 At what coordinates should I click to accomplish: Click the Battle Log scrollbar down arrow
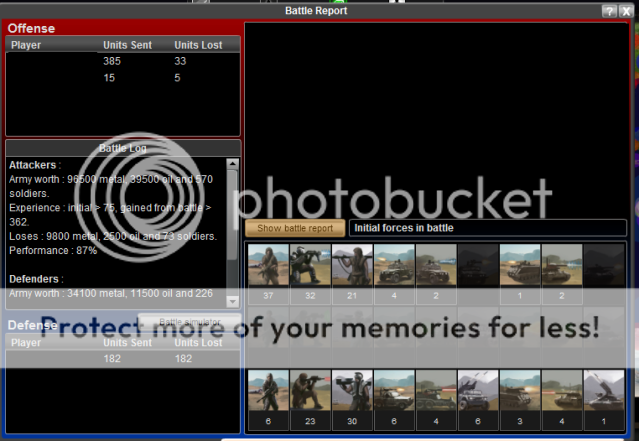pyautogui.click(x=232, y=302)
